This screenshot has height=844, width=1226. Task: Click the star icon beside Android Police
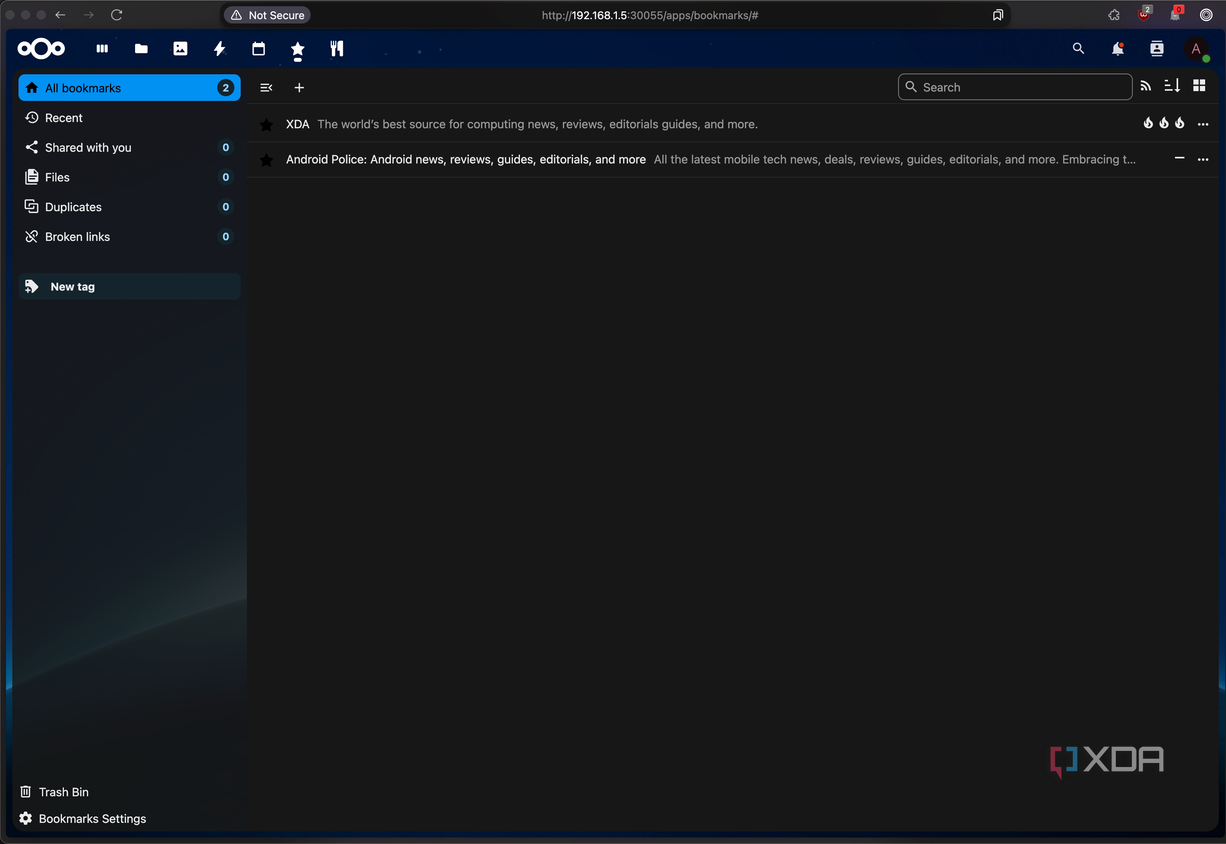pos(266,160)
